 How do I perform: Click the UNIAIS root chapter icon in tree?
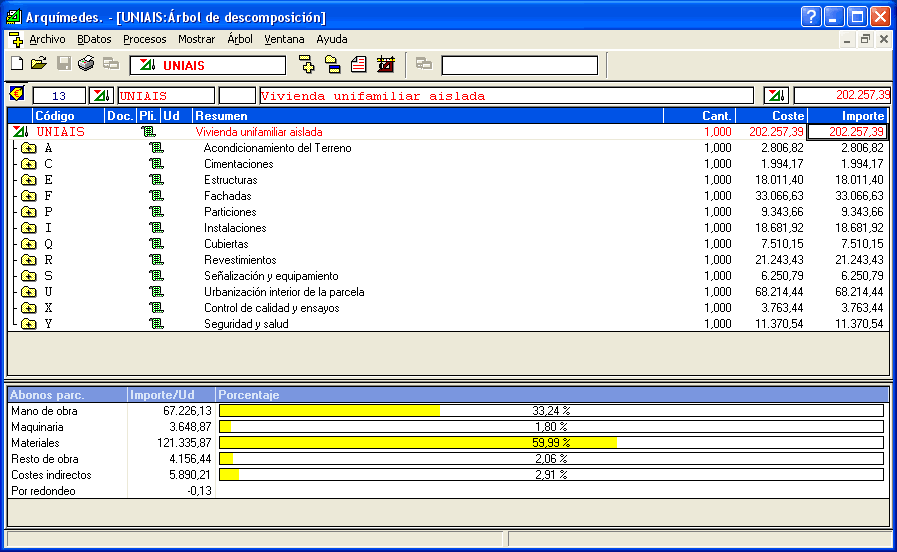tap(21, 132)
